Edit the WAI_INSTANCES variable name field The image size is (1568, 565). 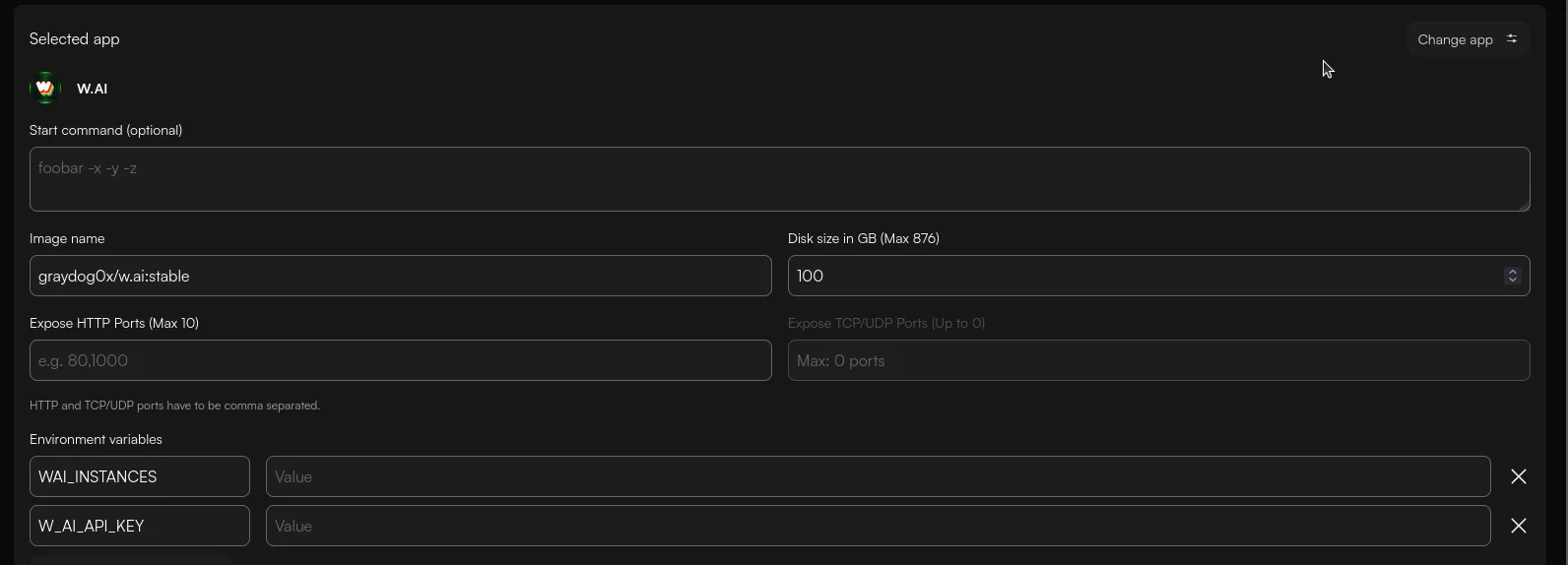pyautogui.click(x=139, y=476)
